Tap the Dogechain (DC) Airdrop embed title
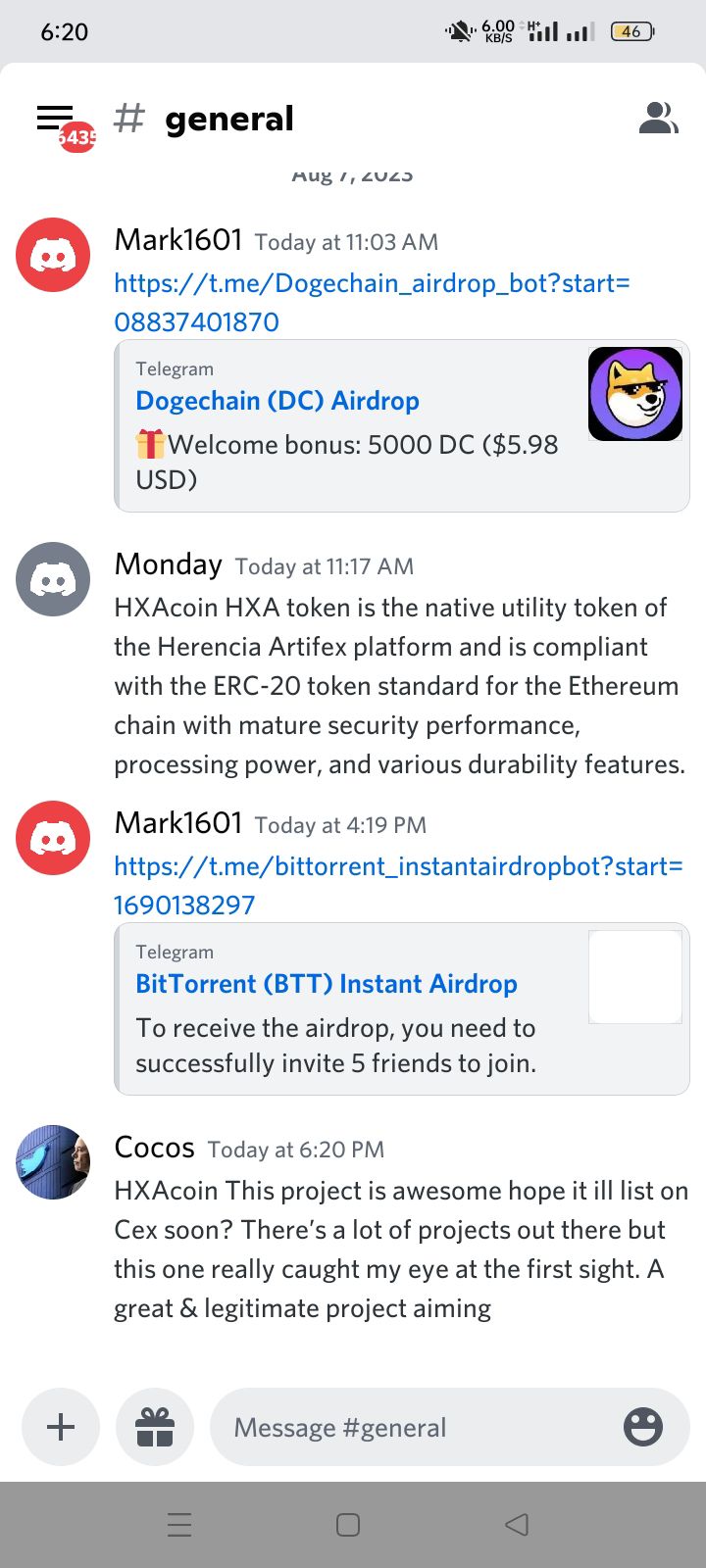 coord(277,401)
